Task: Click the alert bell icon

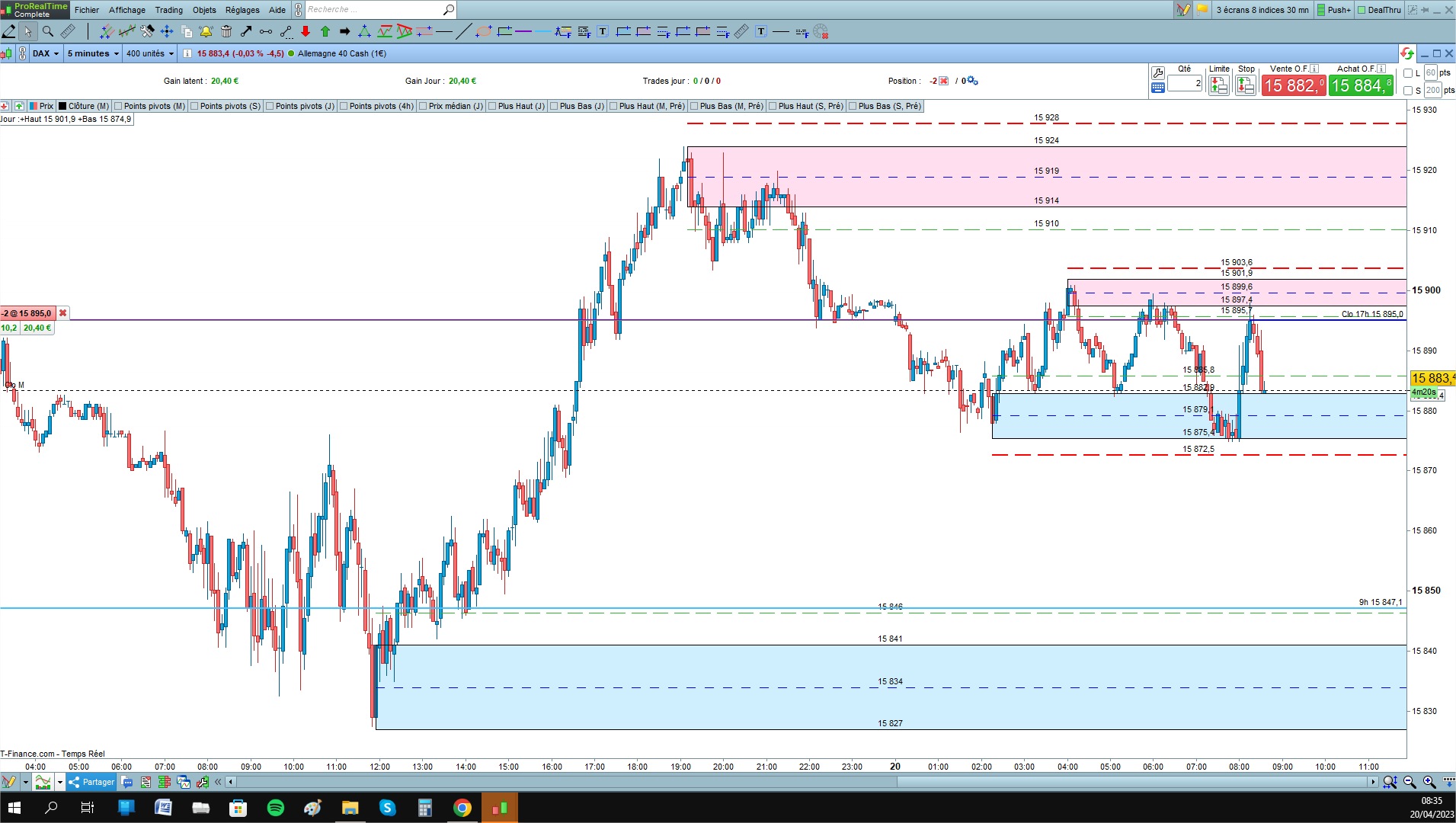Action: pos(206,31)
